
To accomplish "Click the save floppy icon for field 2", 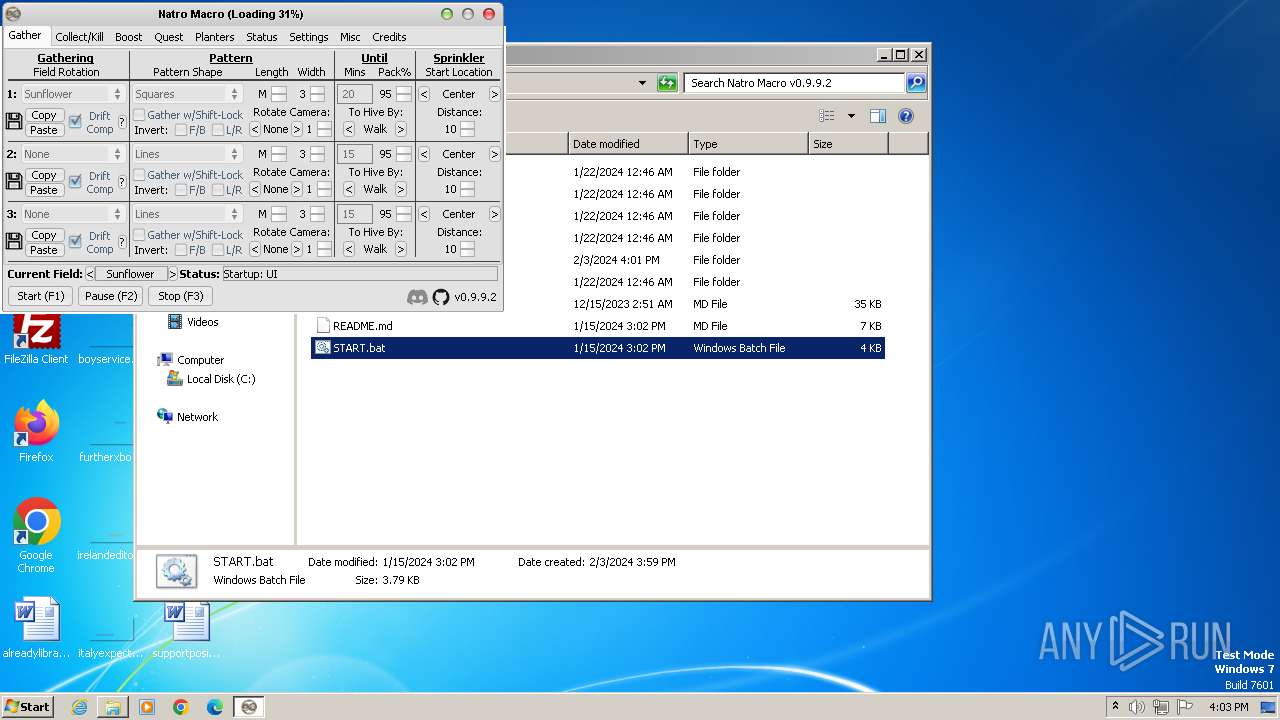I will tap(14, 182).
